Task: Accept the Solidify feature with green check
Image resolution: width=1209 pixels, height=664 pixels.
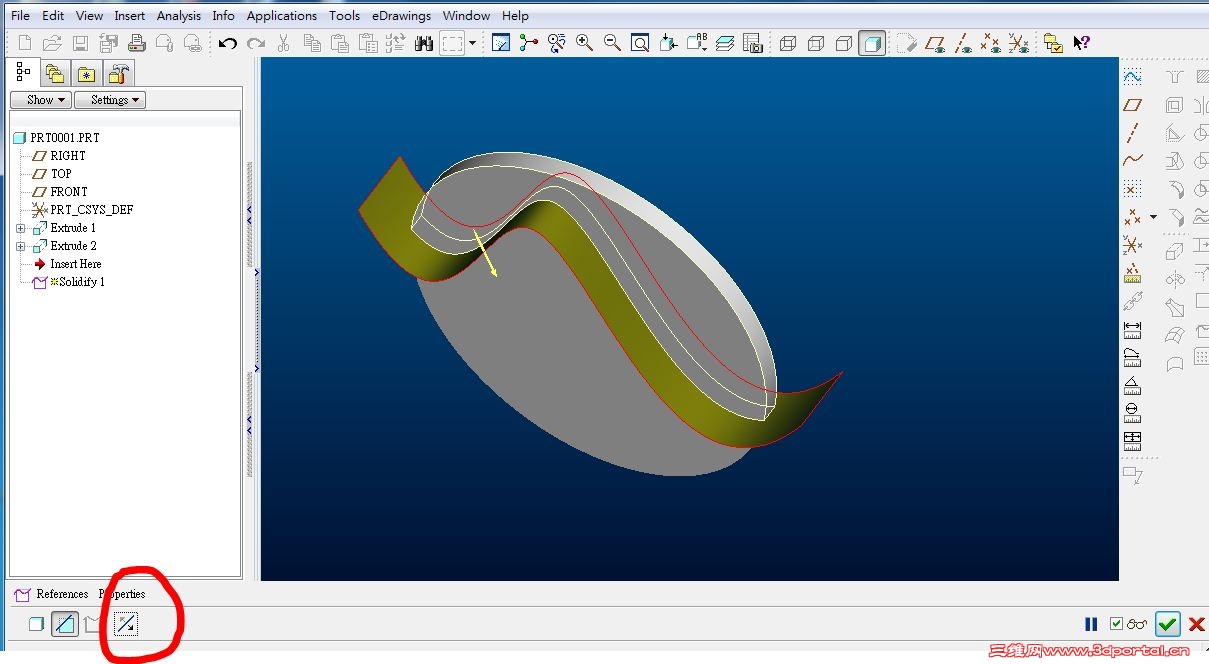Action: click(1167, 624)
